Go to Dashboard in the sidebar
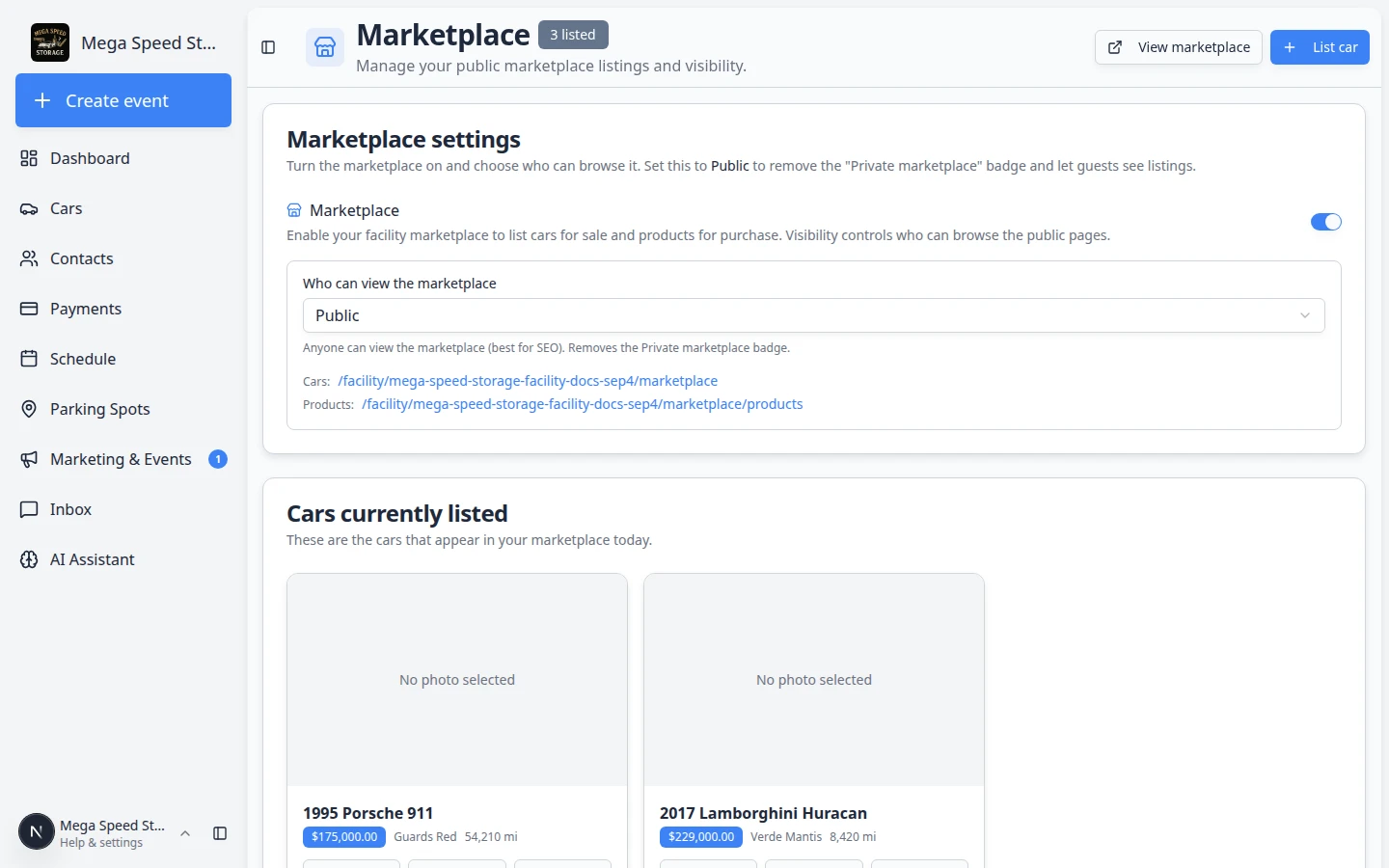Viewport: 1389px width, 868px height. tap(123, 158)
